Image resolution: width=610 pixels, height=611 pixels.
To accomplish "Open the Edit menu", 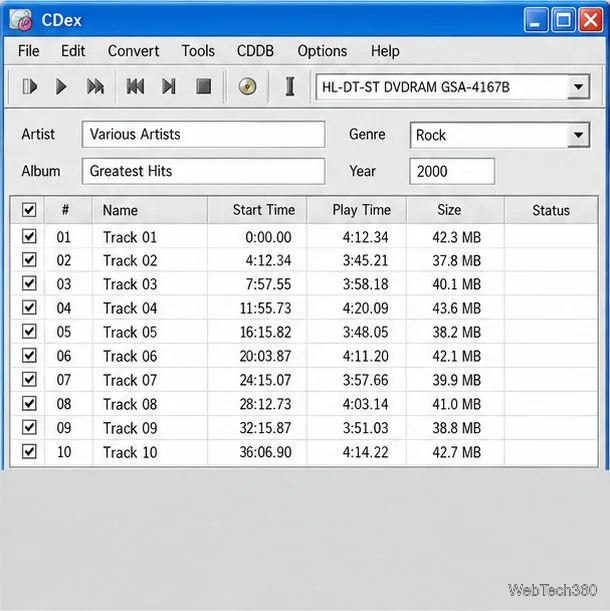I will (x=73, y=51).
